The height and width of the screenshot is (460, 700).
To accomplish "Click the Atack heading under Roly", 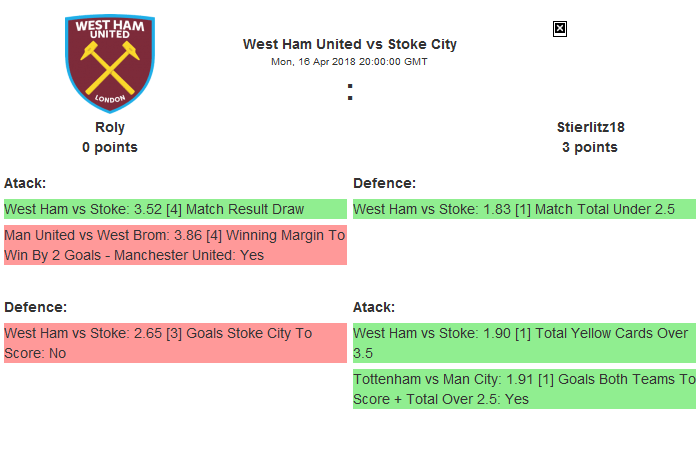I will point(25,183).
